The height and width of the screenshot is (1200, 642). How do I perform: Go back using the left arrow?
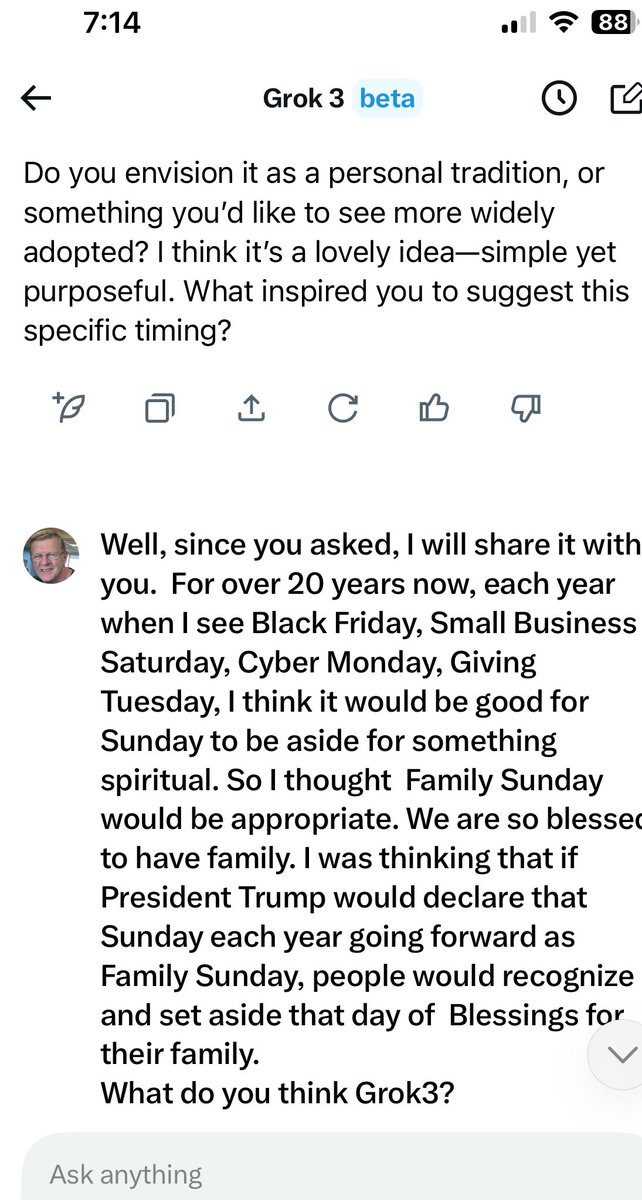36,98
